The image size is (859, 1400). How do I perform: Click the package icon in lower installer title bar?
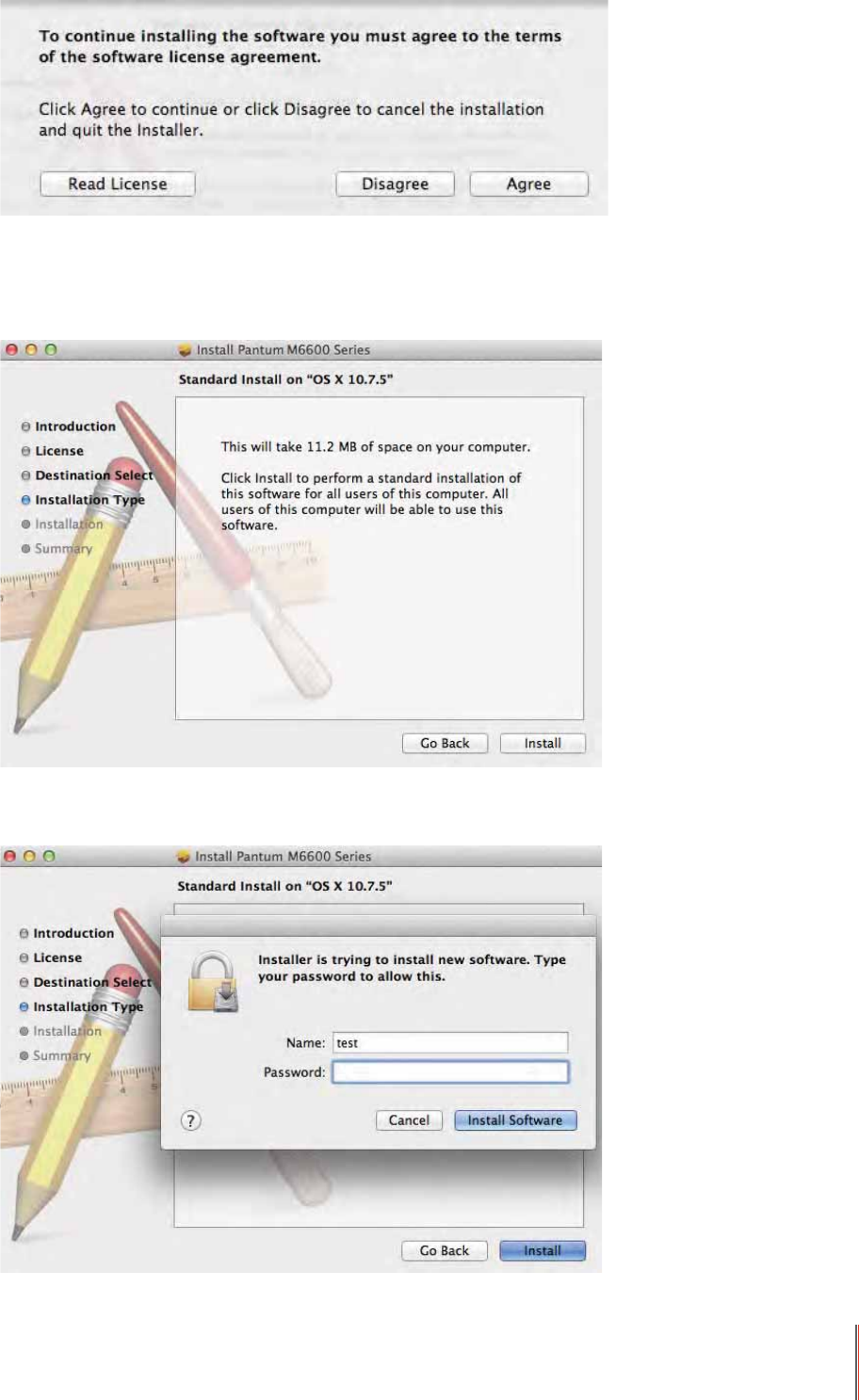tap(184, 857)
